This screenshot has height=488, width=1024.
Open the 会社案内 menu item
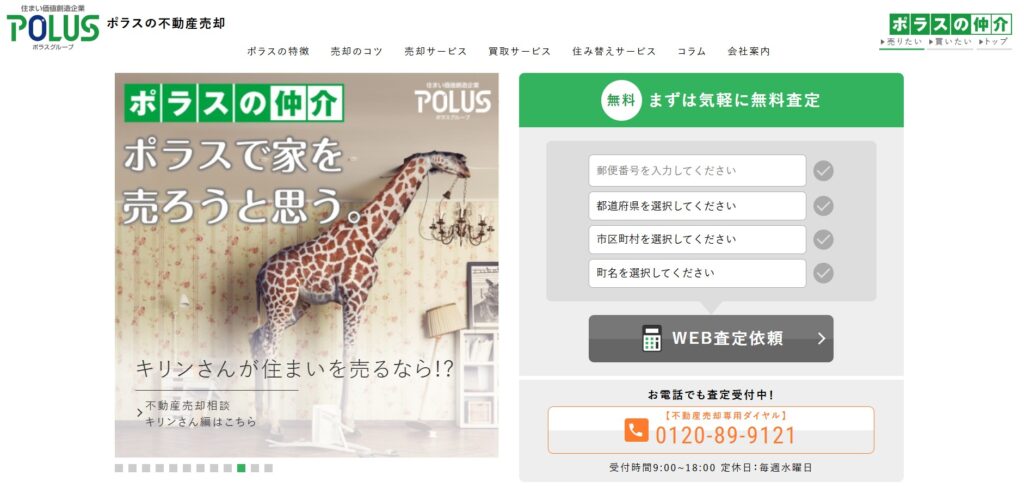749,51
